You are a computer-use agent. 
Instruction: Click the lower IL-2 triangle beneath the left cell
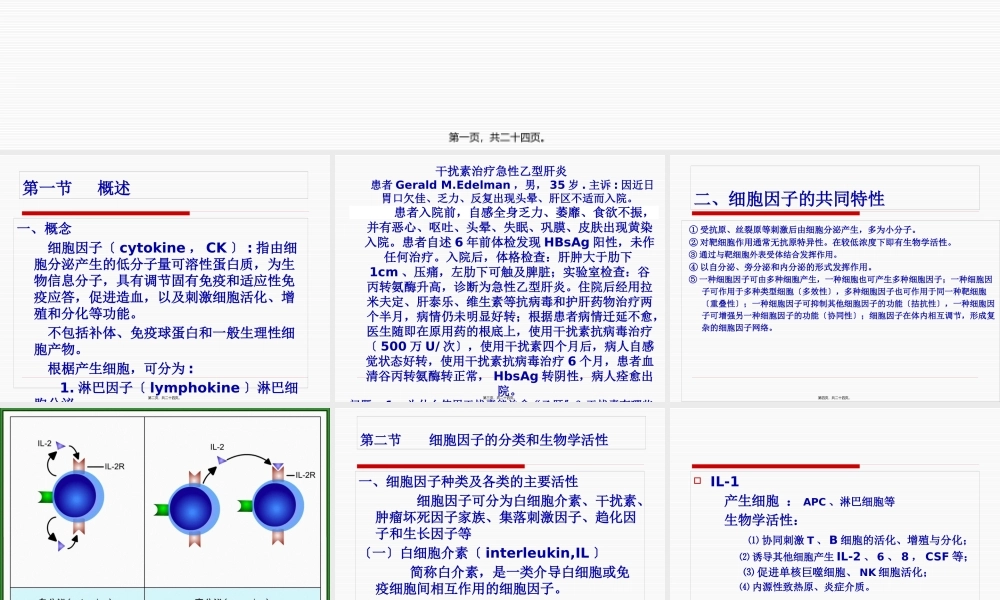click(60, 545)
